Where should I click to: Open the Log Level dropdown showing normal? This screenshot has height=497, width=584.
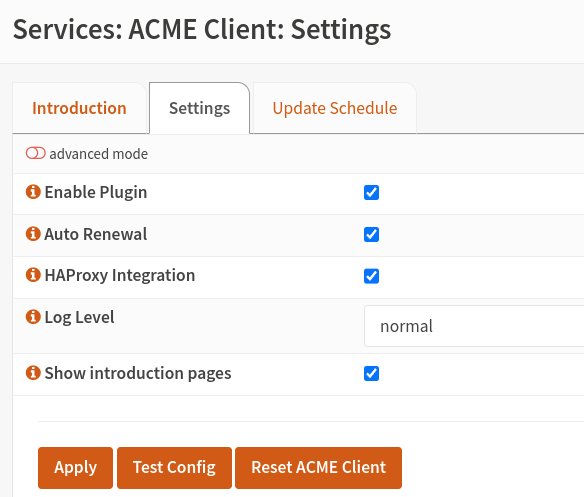click(474, 326)
